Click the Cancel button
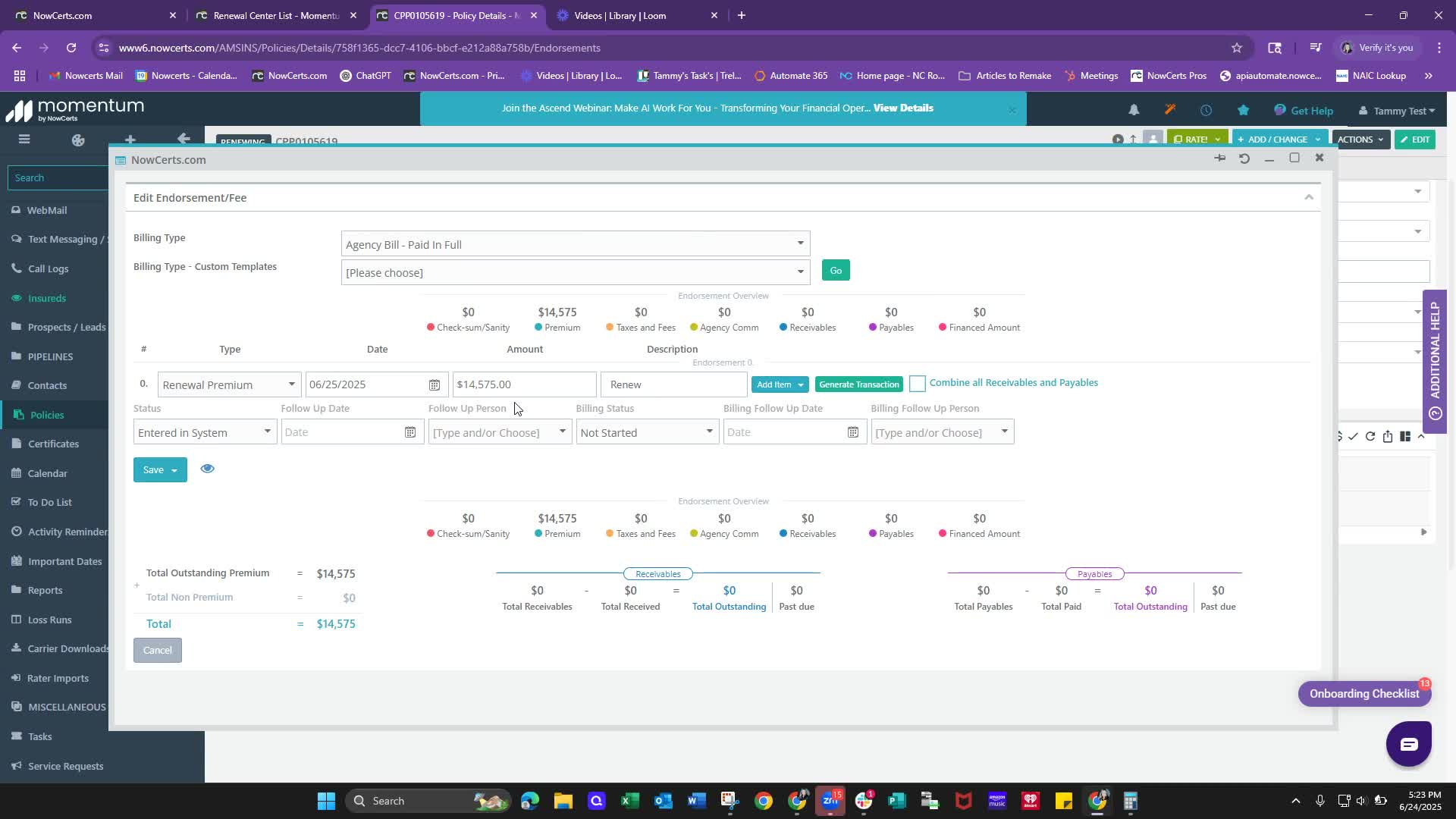The width and height of the screenshot is (1456, 819). (x=158, y=650)
